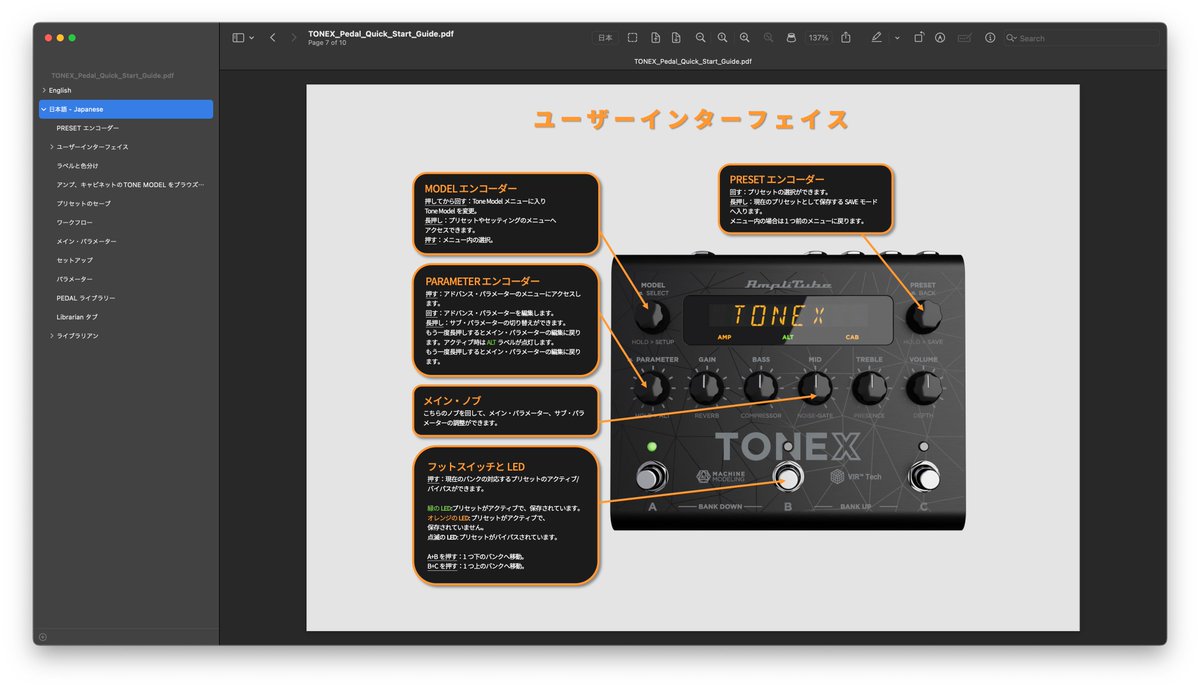Show the Markup toolbar circle-A icon
Viewport: 1200px width, 689px height.
click(940, 38)
